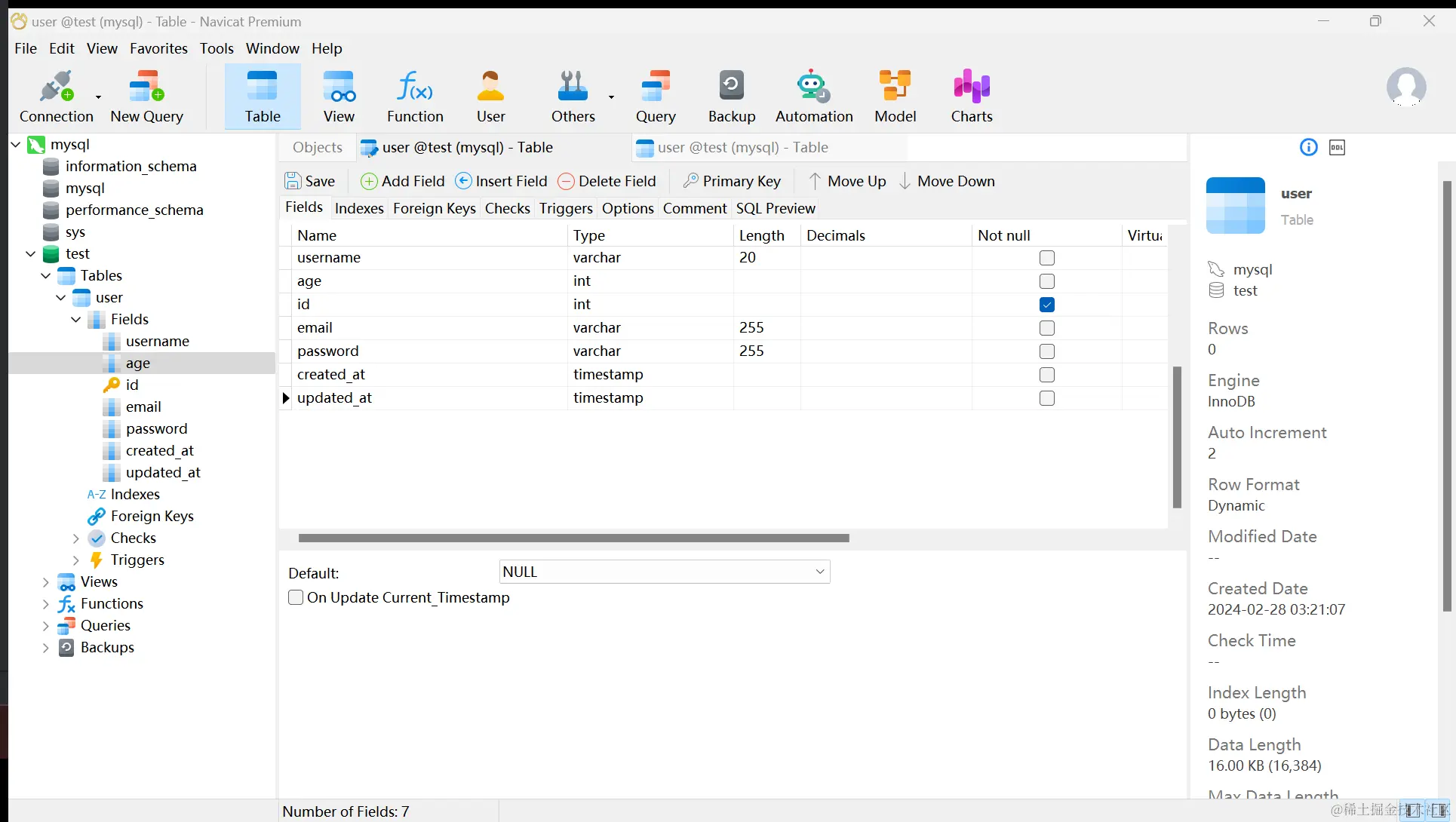Expand the Triggers node
This screenshot has height=822, width=1456.
pos(76,560)
